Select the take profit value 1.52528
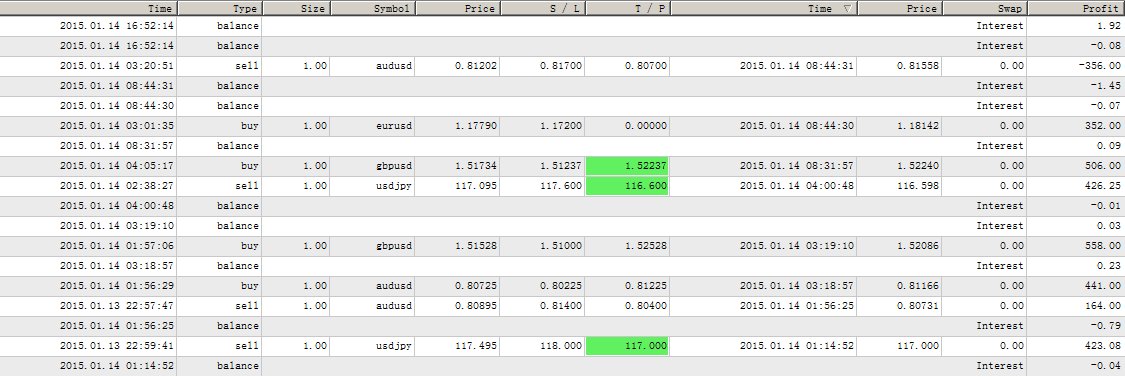Image resolution: width=1125 pixels, height=376 pixels. [645, 245]
